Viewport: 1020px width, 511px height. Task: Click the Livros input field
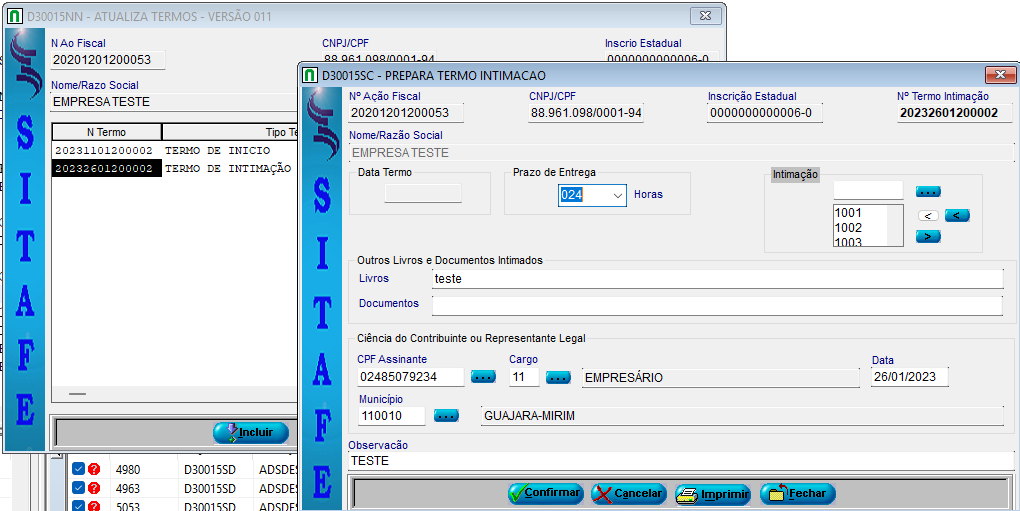coord(716,279)
